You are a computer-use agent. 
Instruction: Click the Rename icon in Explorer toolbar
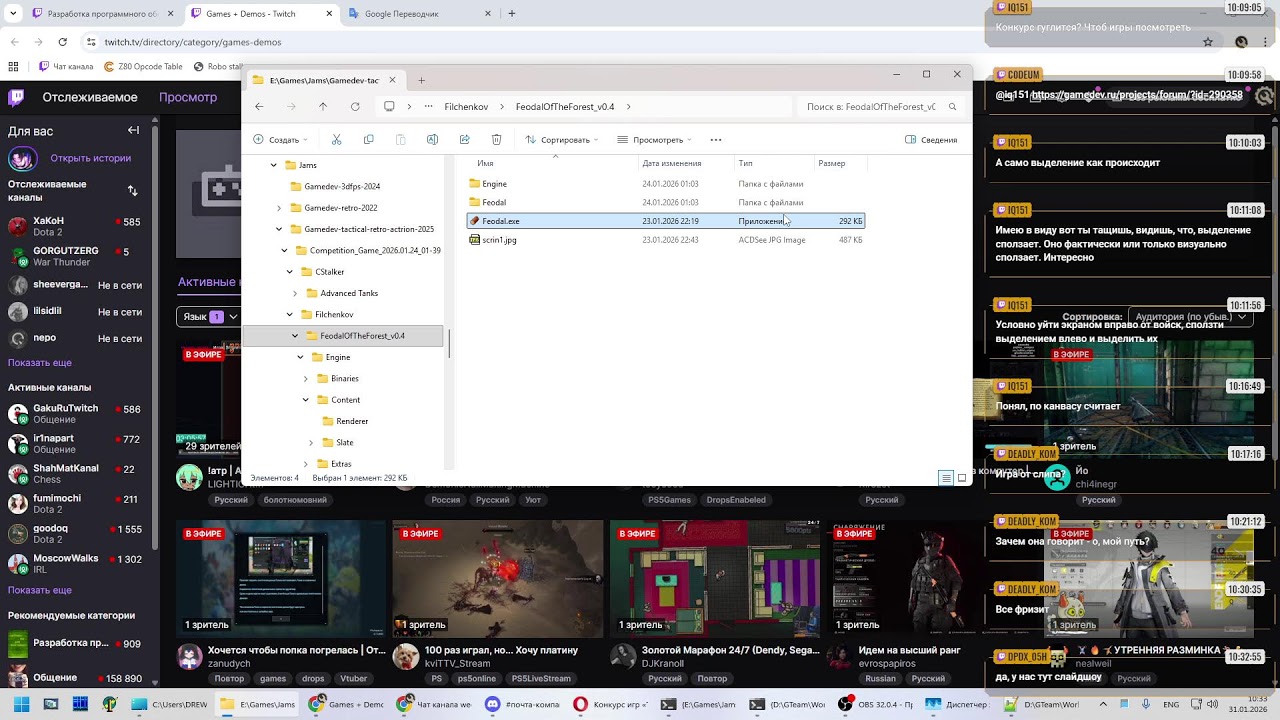coord(432,140)
